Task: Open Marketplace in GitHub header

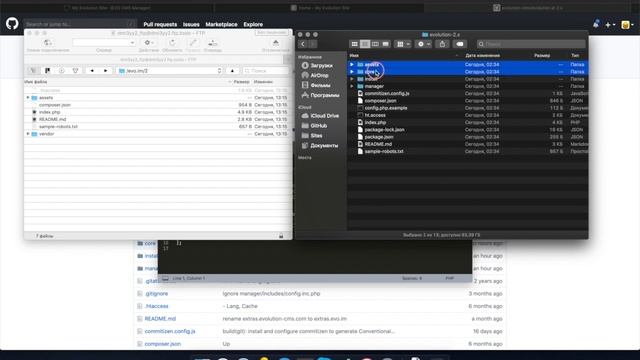Action: (x=221, y=24)
